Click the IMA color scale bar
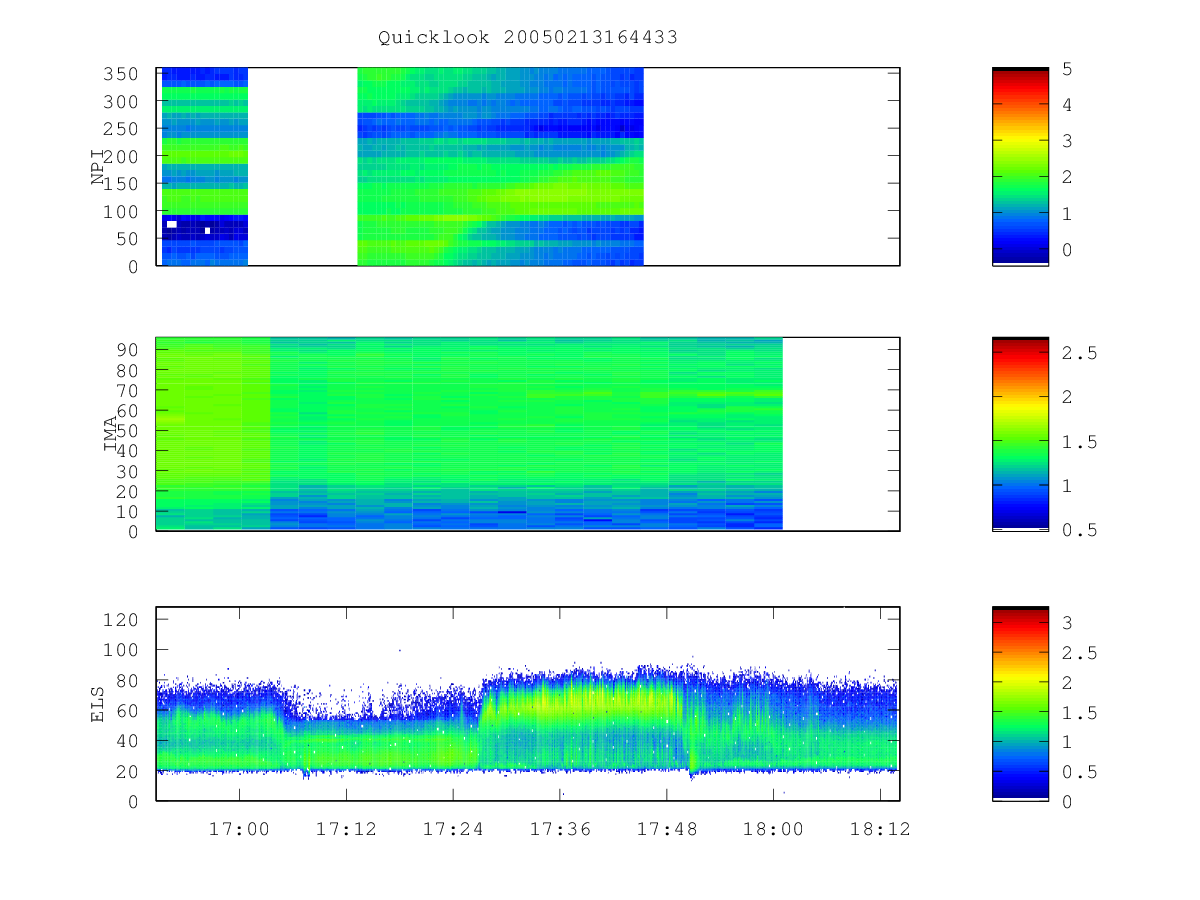 [x=1020, y=434]
